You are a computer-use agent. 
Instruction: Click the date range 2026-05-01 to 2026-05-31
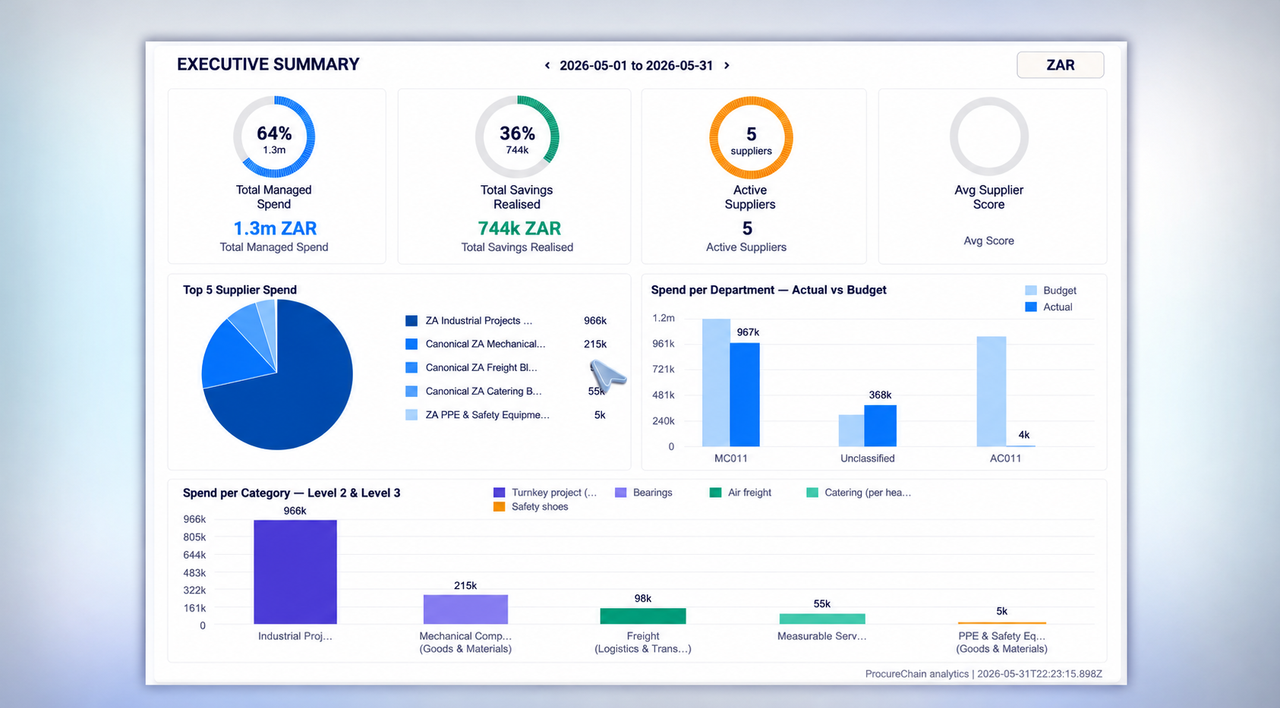tap(636, 66)
